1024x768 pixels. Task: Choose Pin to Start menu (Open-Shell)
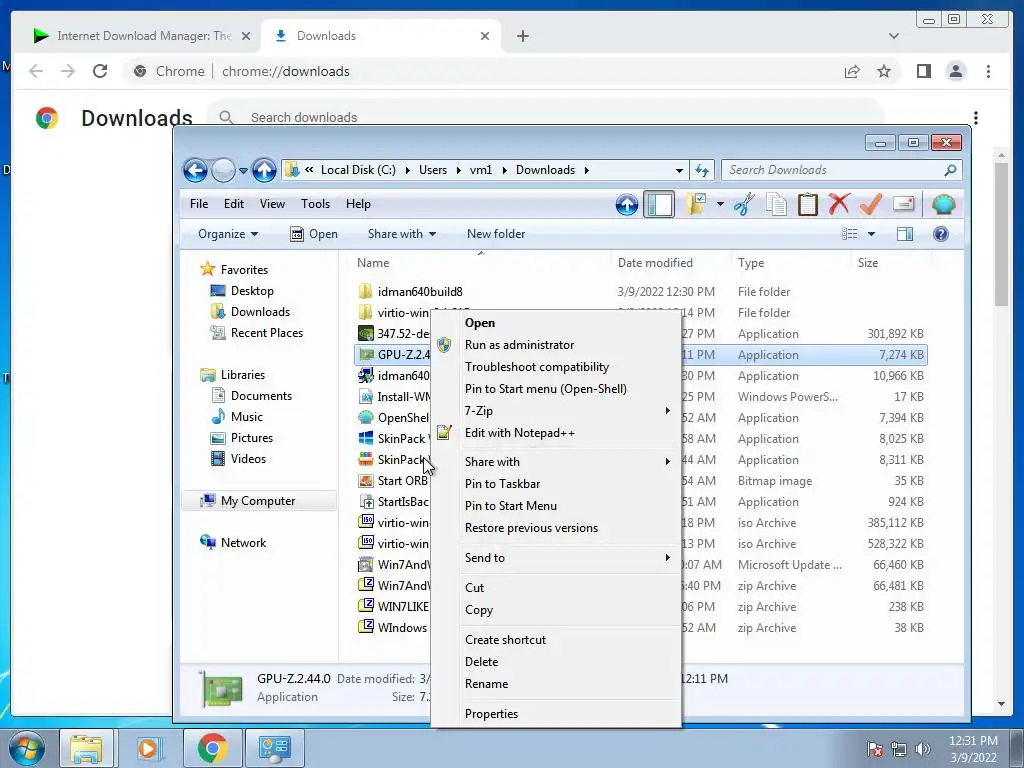click(x=556, y=389)
